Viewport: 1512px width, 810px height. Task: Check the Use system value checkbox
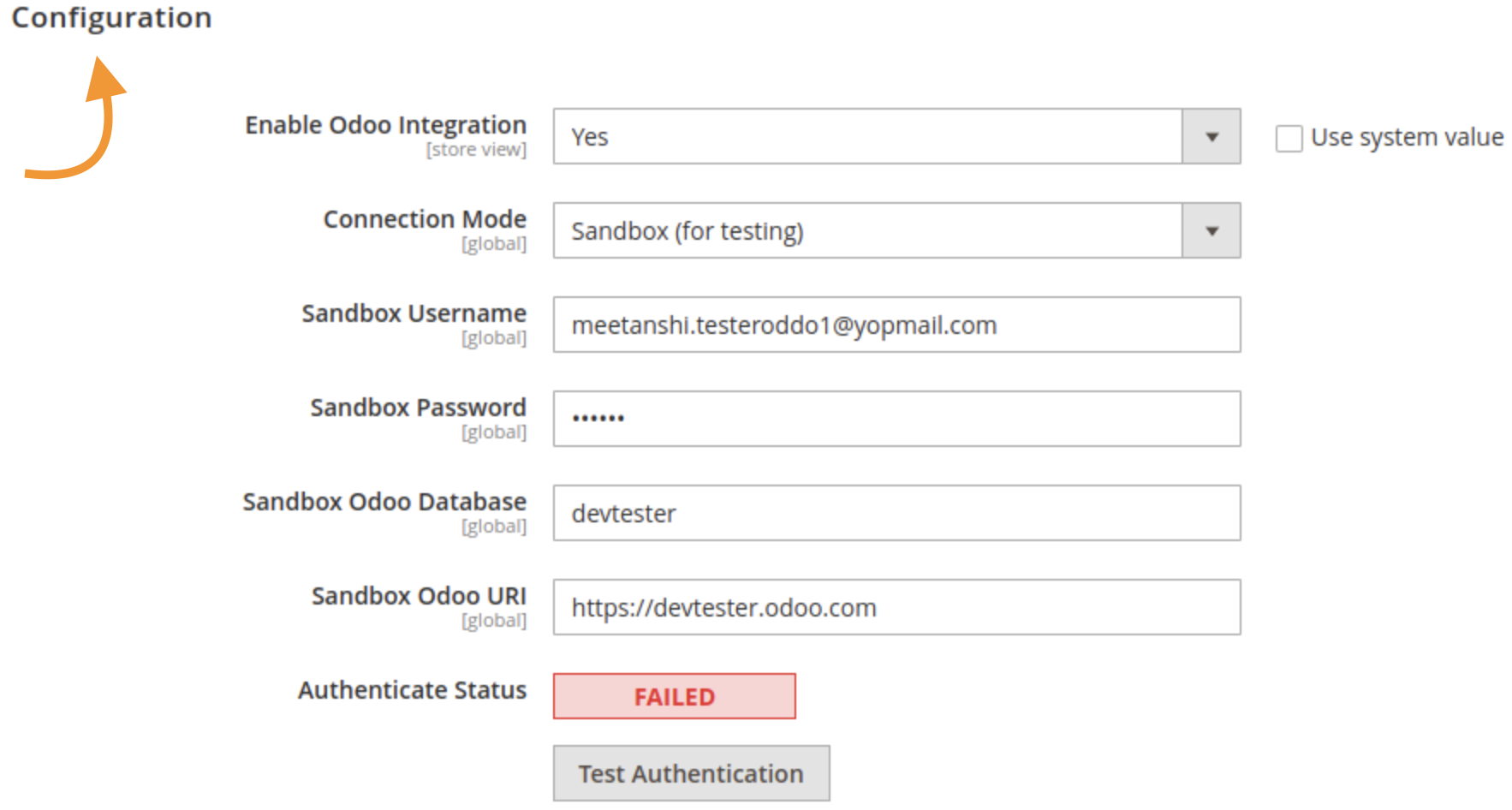coord(1289,138)
